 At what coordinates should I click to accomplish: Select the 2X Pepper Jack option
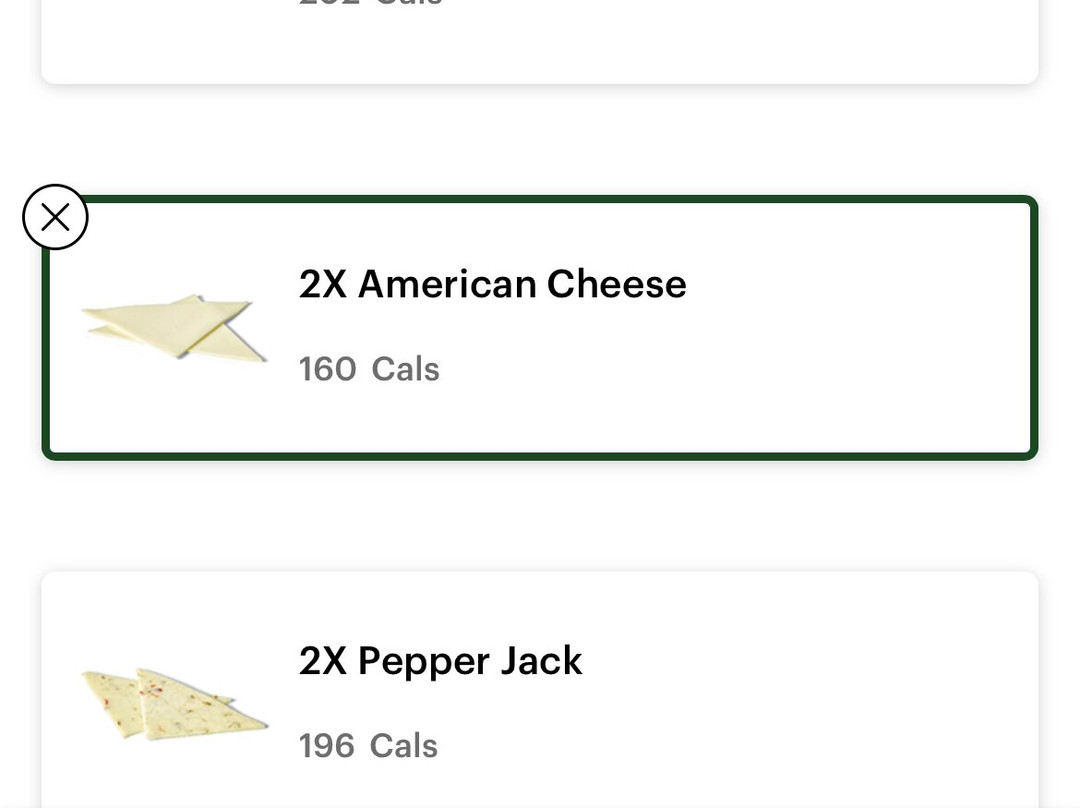[x=540, y=690]
